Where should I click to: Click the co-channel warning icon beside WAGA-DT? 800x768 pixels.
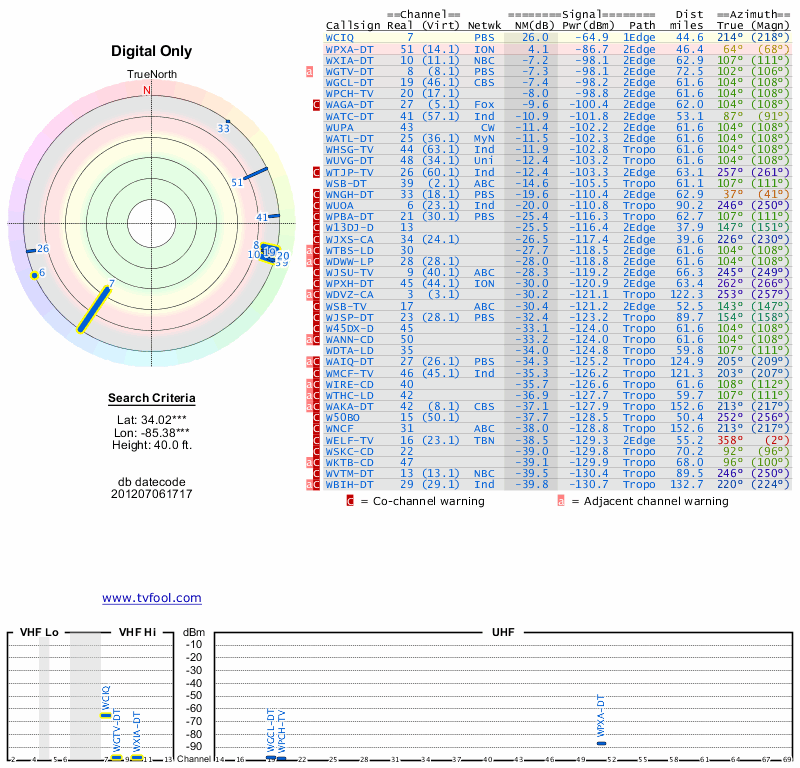click(x=317, y=103)
